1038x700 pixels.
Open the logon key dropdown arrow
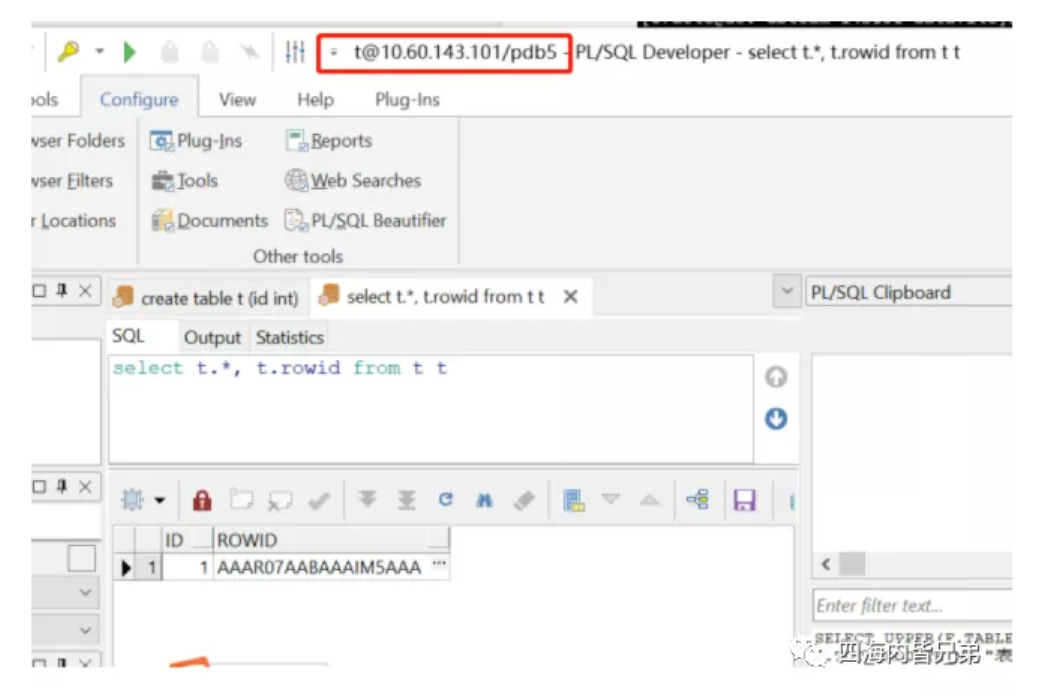pyautogui.click(x=99, y=51)
